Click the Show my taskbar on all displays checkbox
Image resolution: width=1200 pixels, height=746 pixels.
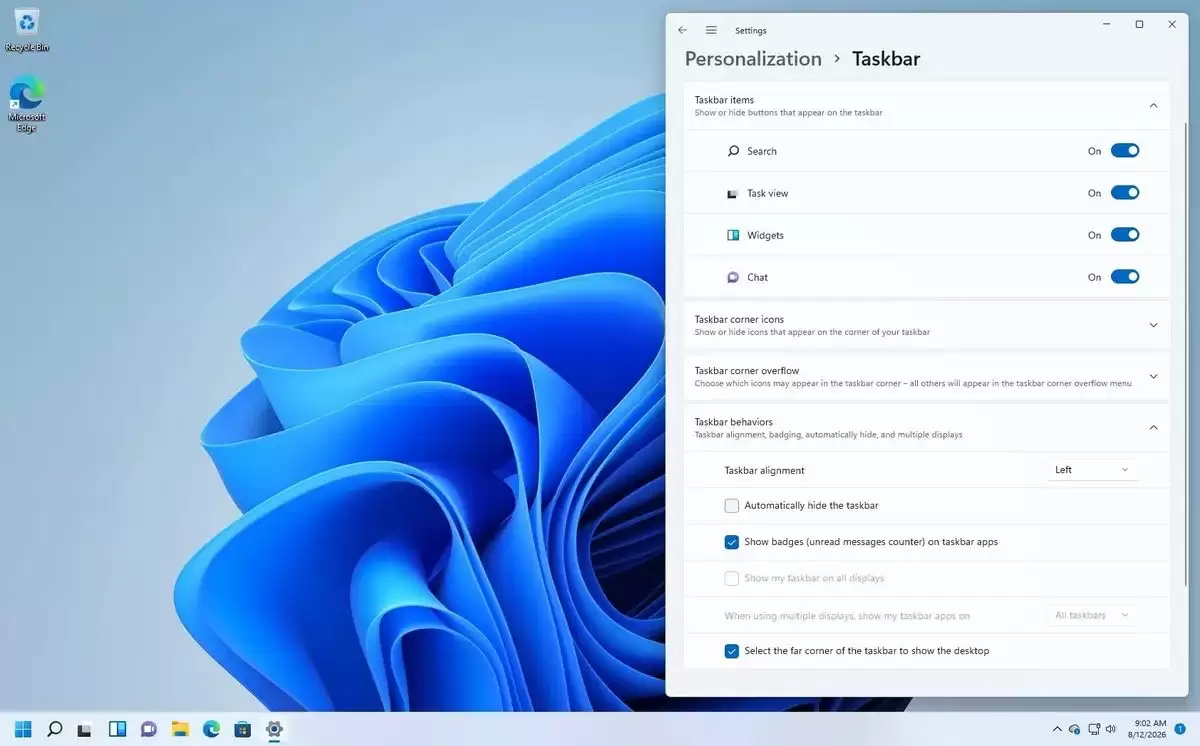(x=732, y=578)
